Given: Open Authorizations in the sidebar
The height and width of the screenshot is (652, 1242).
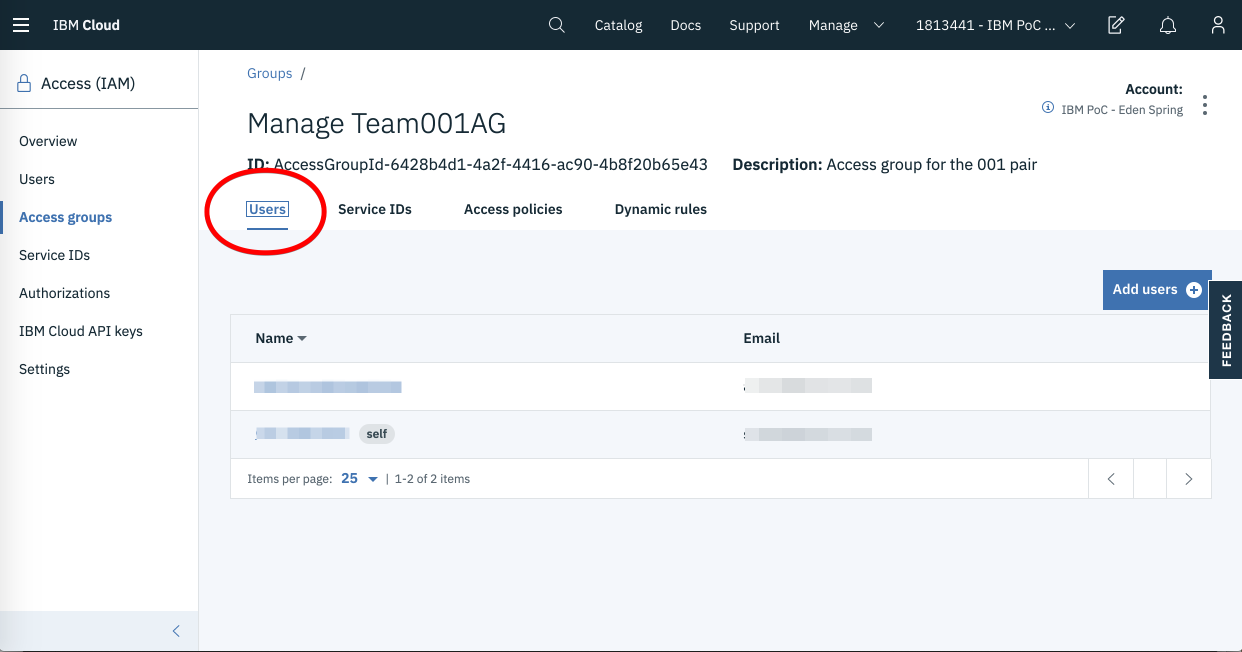Looking at the screenshot, I should click(x=65, y=293).
